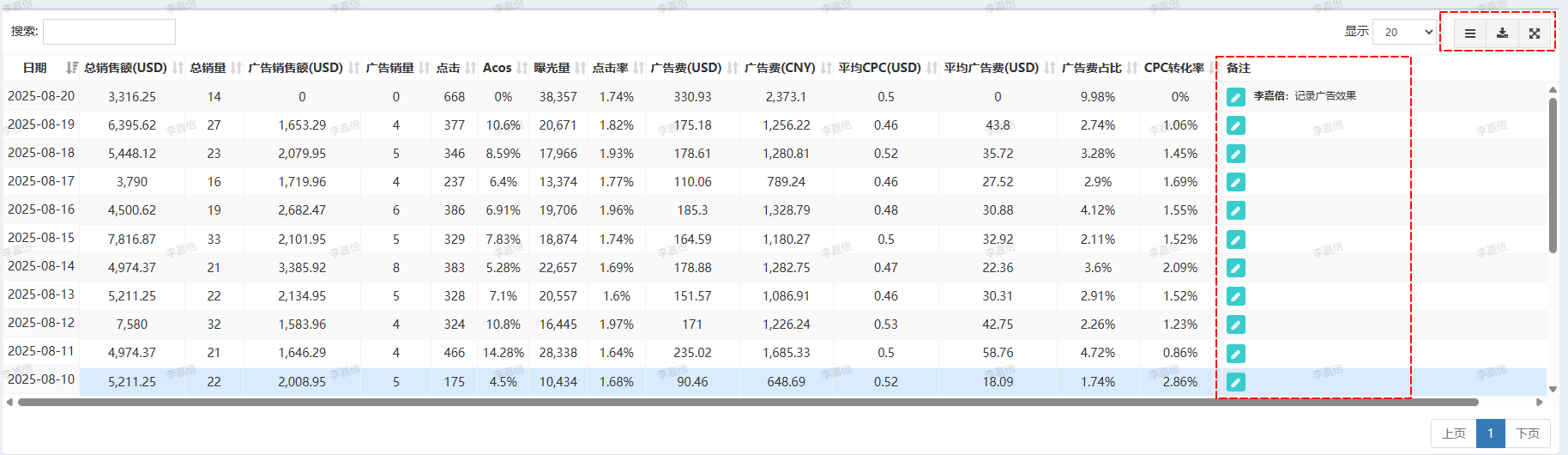The width and height of the screenshot is (1568, 455).
Task: Edit the note for 2025-08-20 row
Action: tap(1235, 97)
